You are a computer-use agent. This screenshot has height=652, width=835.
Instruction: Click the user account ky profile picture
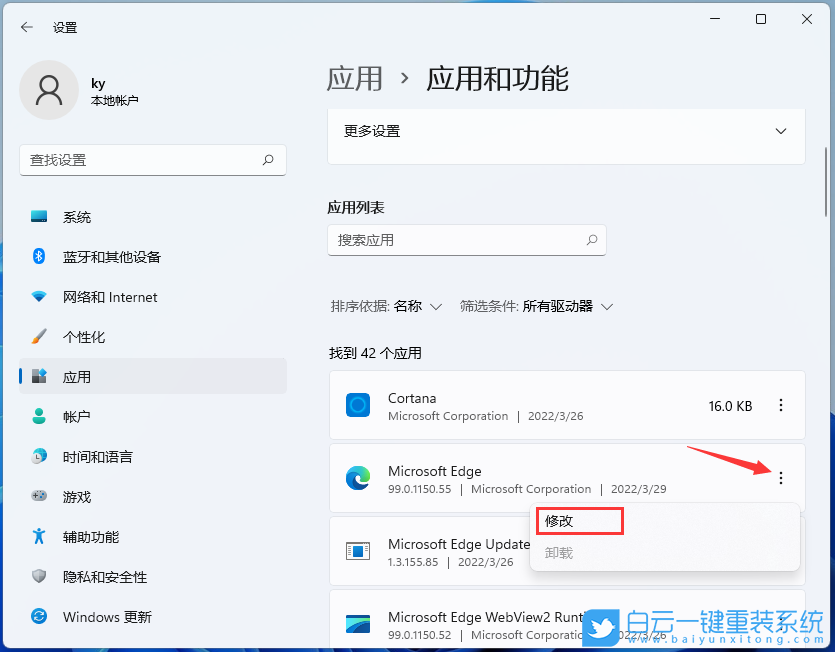[48, 89]
